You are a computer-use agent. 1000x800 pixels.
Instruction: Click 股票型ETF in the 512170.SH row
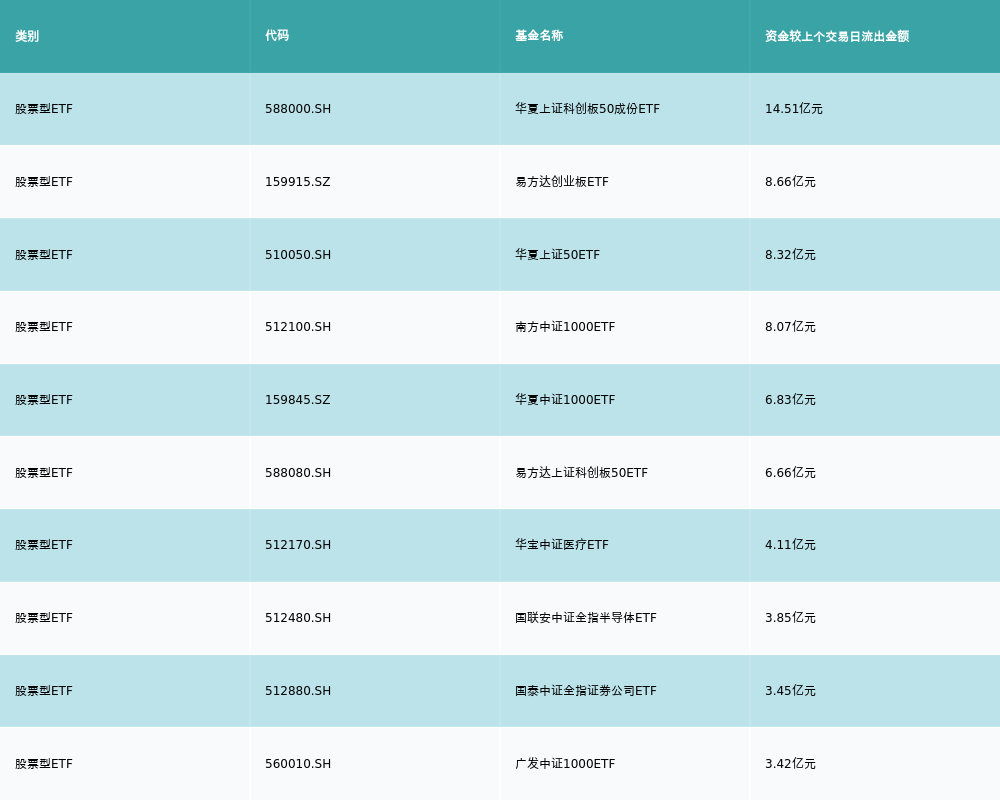pyautogui.click(x=44, y=545)
